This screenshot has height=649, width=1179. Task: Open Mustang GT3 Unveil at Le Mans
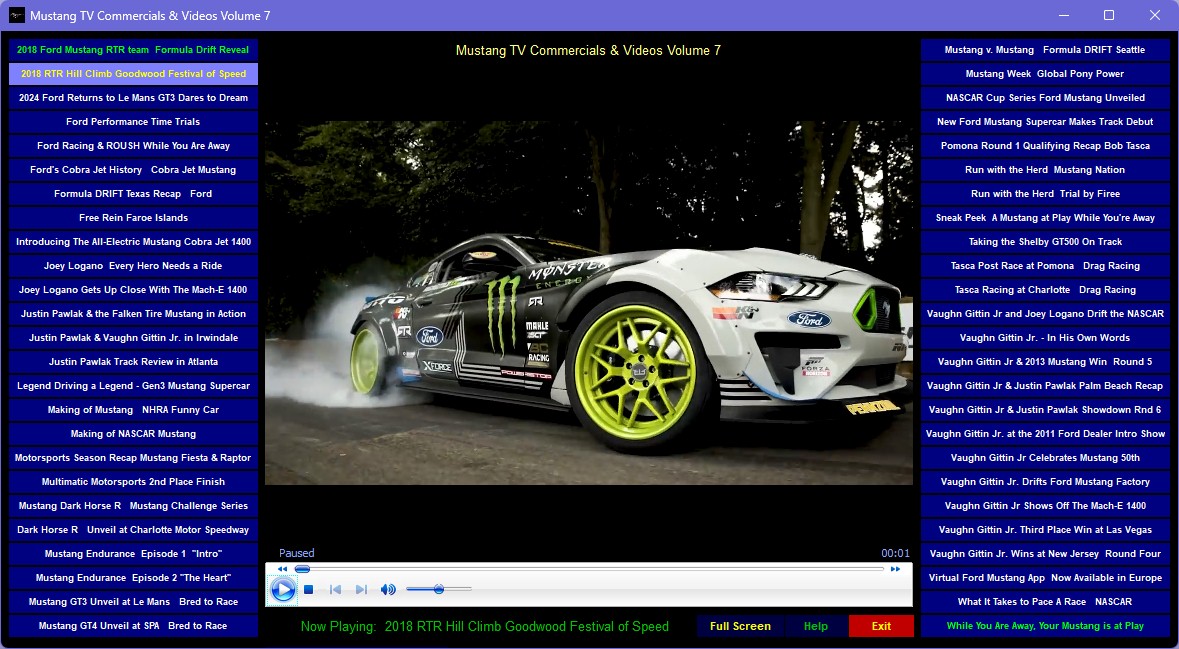tap(133, 602)
